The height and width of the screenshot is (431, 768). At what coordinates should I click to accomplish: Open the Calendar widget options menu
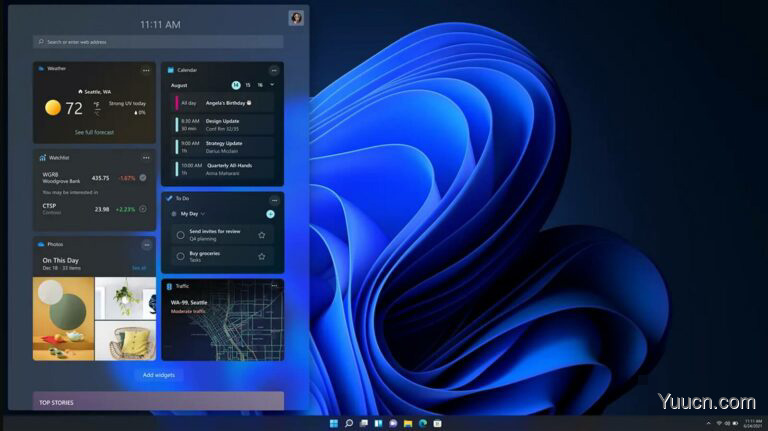[274, 71]
